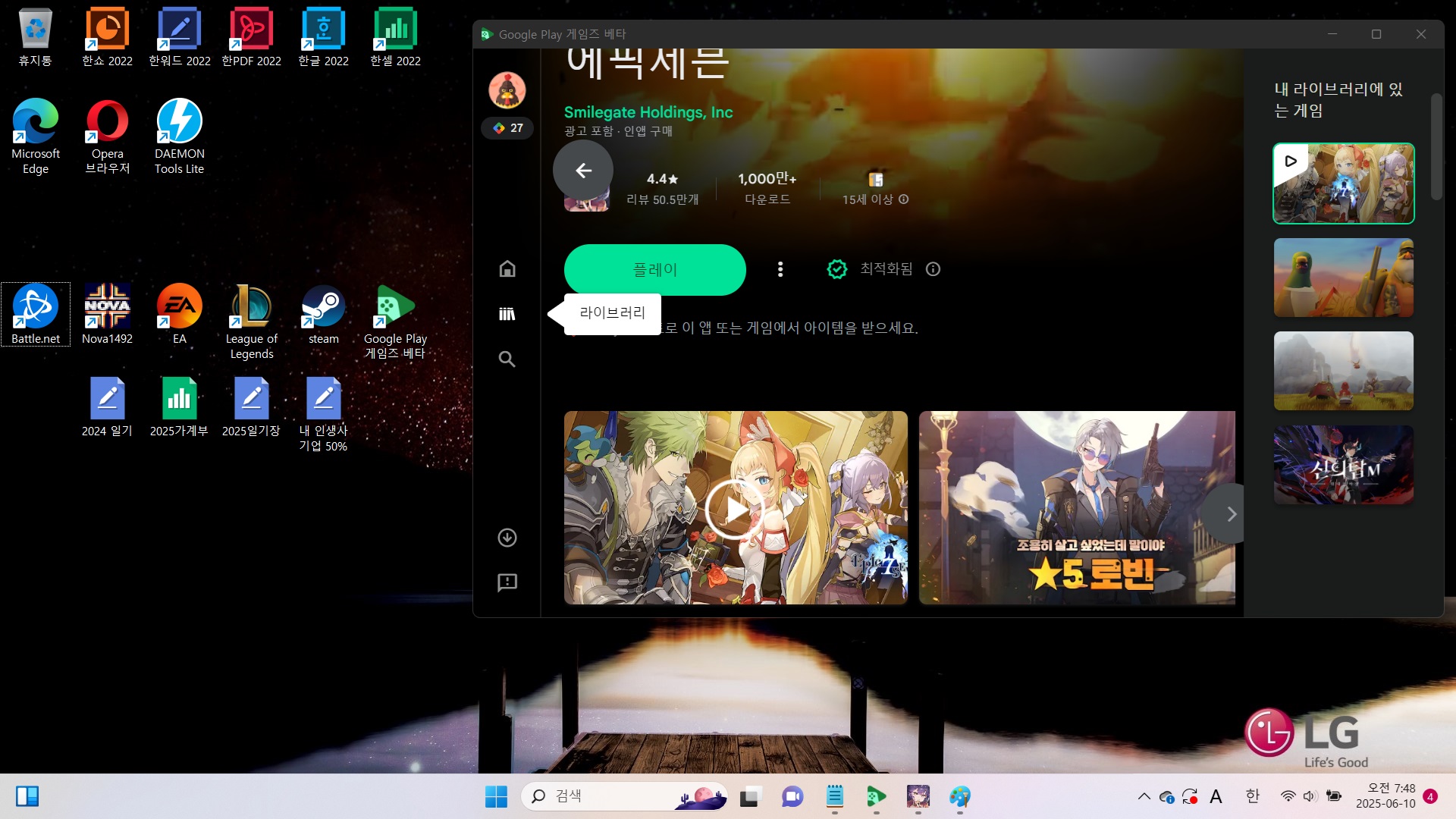Open the Smilegate Holdings, Inc developer link

pyautogui.click(x=648, y=112)
